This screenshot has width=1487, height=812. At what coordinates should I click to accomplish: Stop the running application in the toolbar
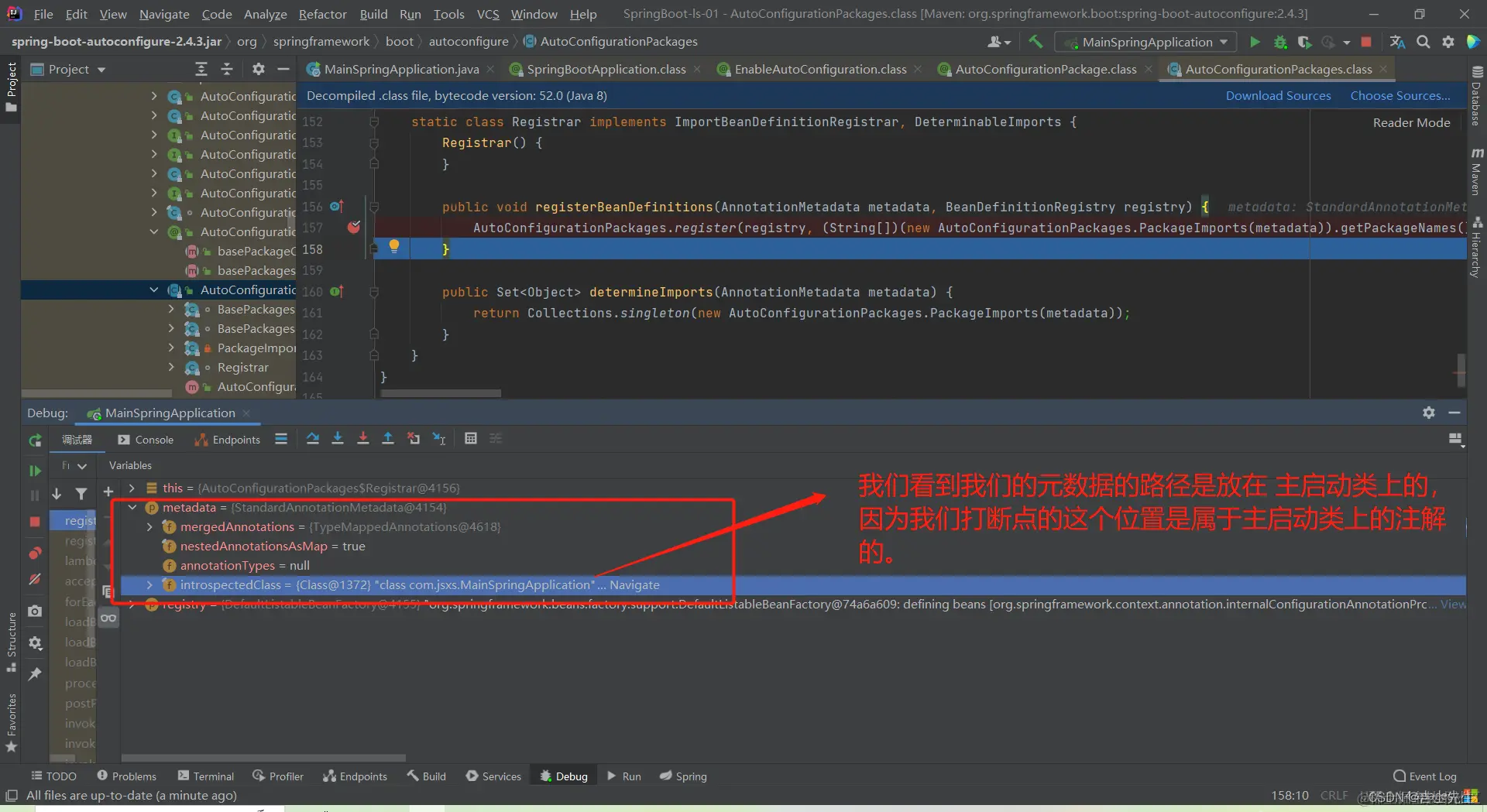point(1366,42)
